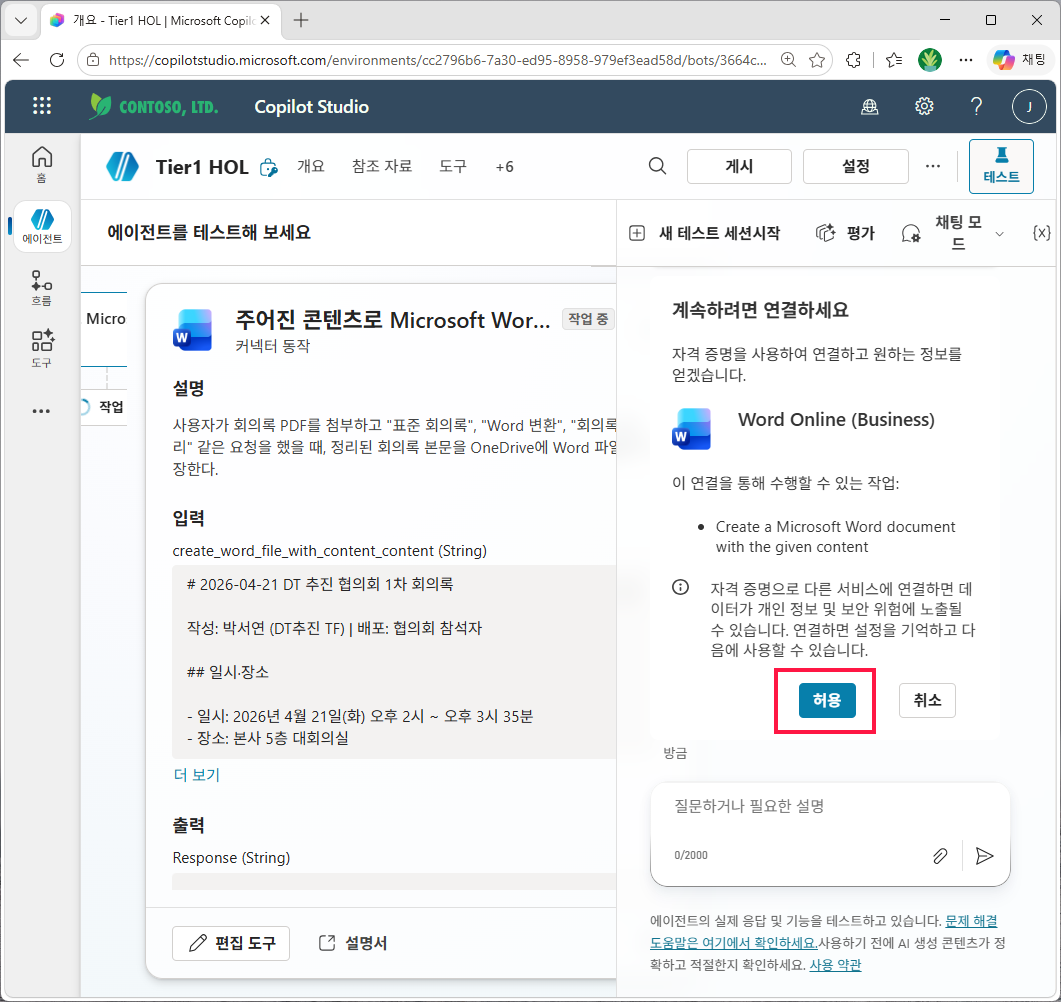Open Tools (도구) in the left sidebar

coord(42,349)
